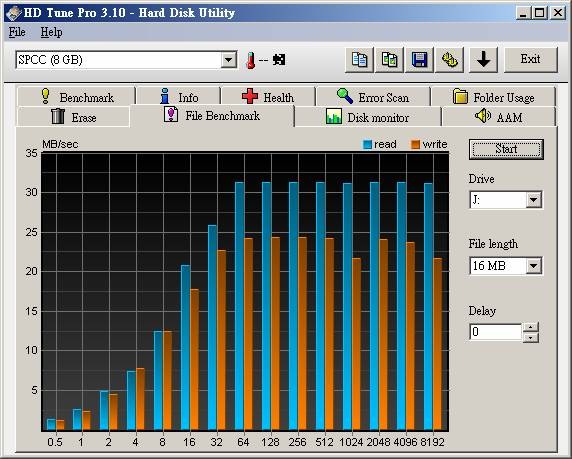Image resolution: width=572 pixels, height=459 pixels.
Task: Click the HD Tune application title icon
Action: coord(13,13)
